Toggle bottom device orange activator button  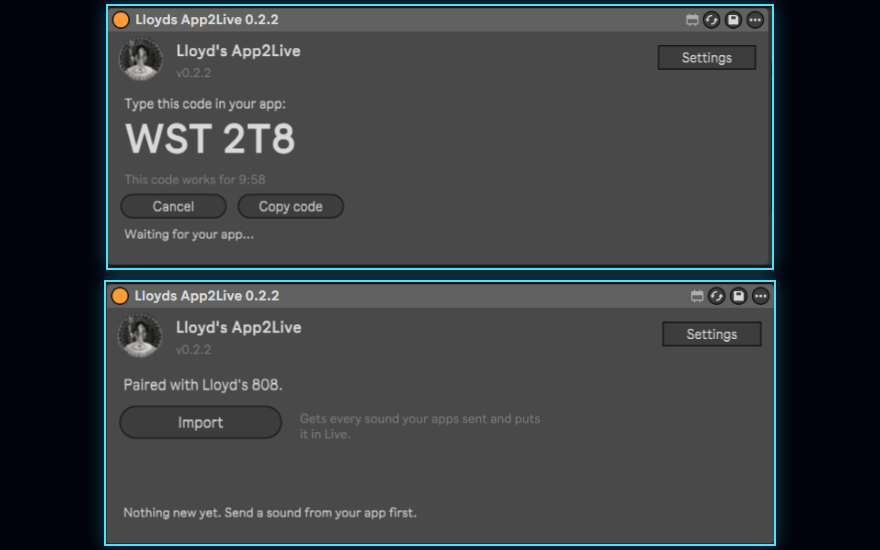tap(120, 296)
